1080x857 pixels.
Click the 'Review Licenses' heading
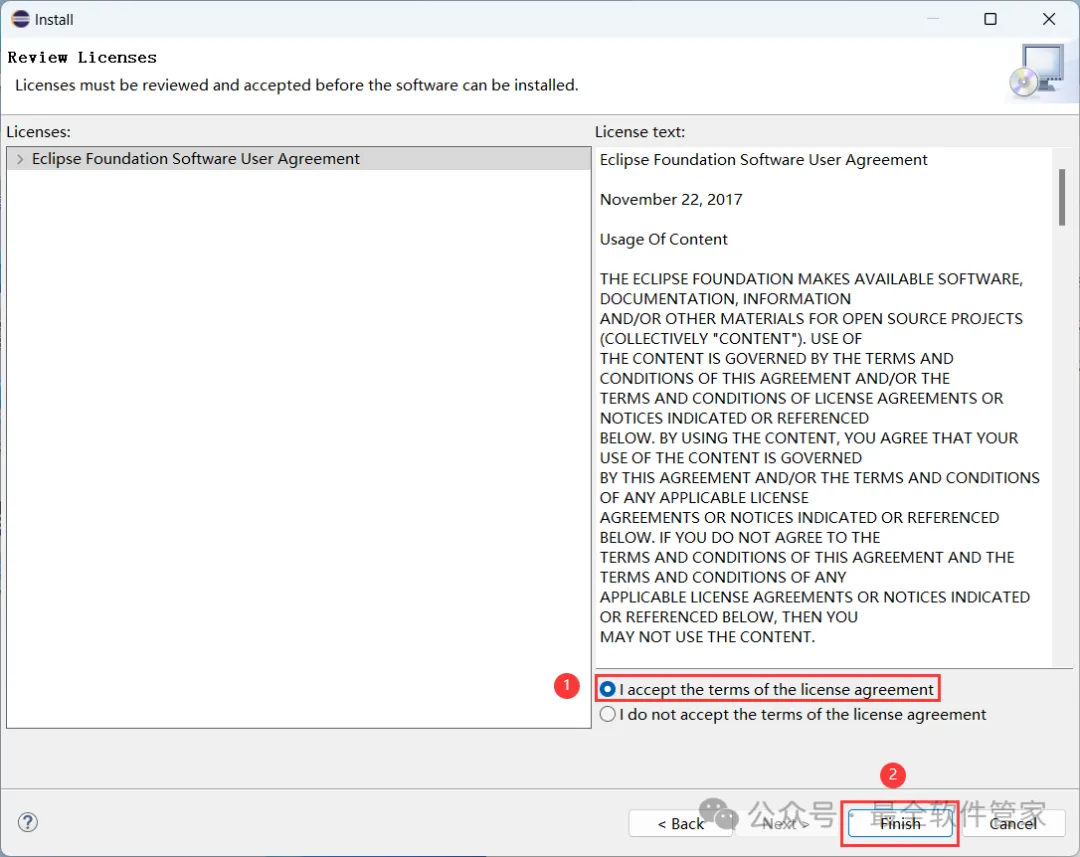[x=82, y=57]
